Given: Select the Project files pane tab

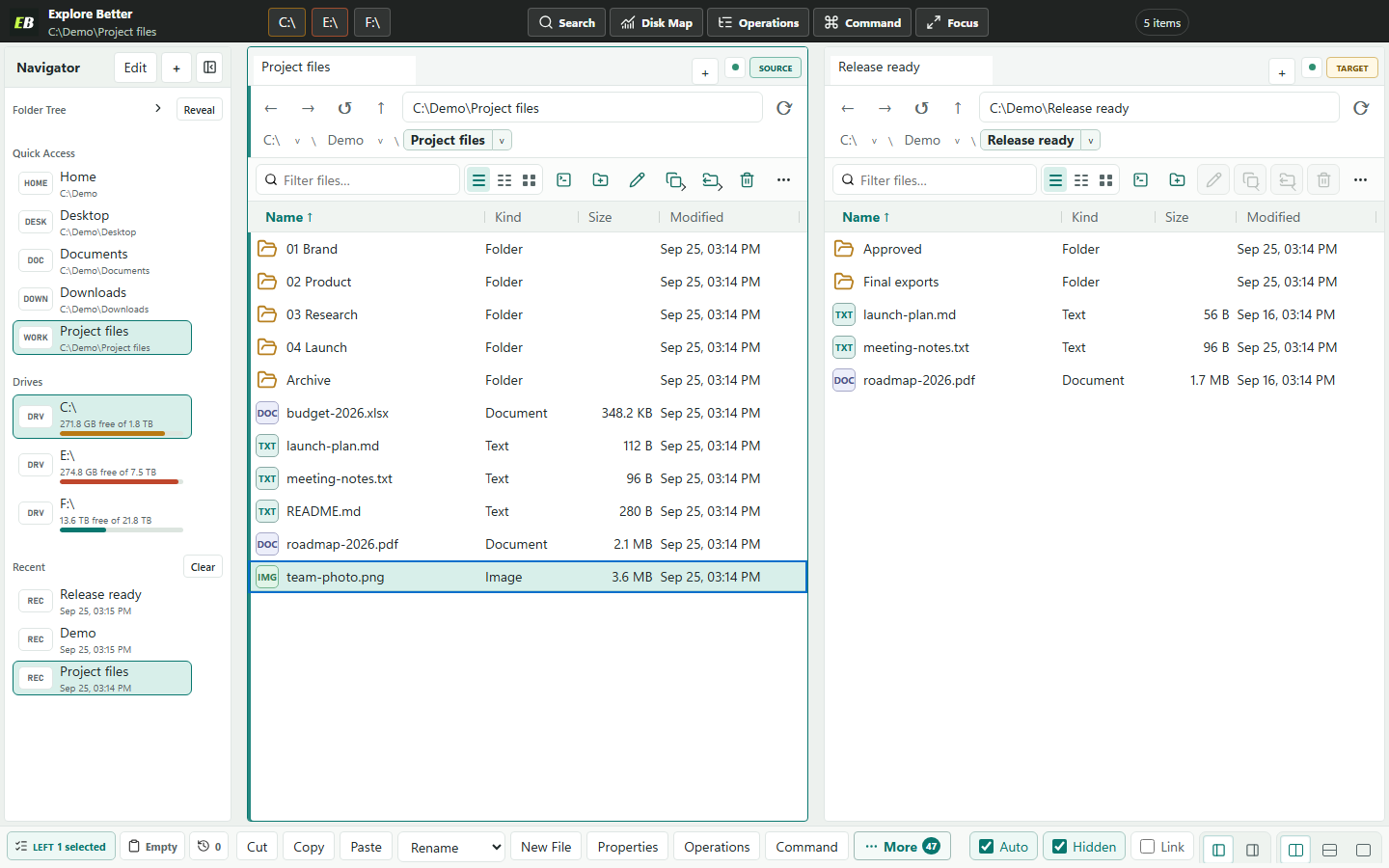Looking at the screenshot, I should click(x=335, y=68).
